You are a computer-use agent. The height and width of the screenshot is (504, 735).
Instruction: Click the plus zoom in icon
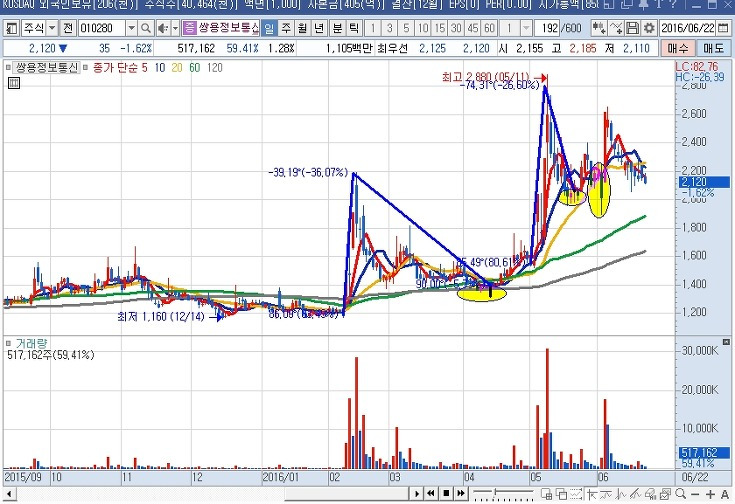(x=710, y=494)
